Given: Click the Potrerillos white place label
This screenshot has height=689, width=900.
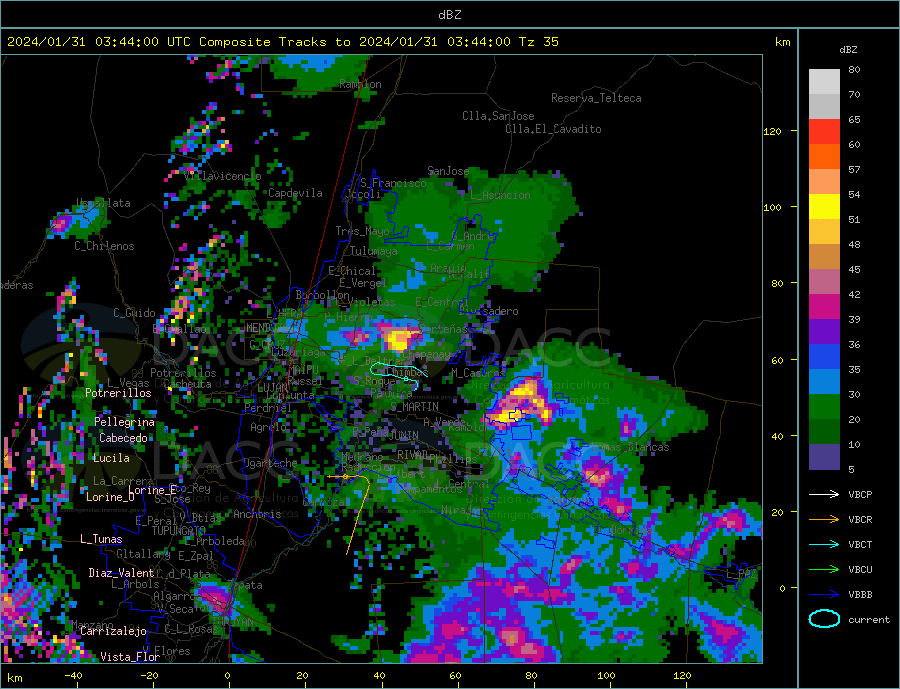Looking at the screenshot, I should pos(118,393).
